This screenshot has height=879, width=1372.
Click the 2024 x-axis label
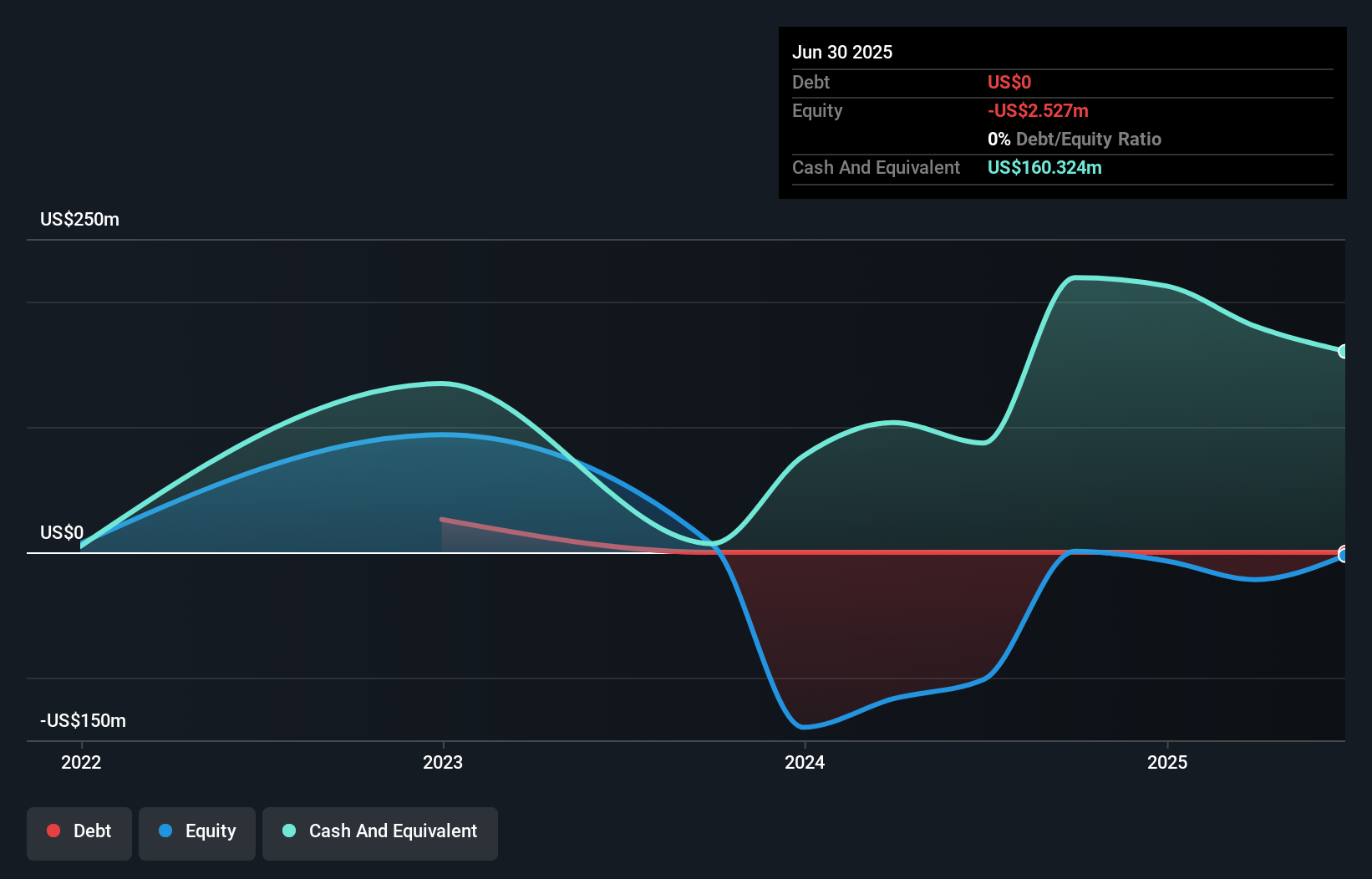tap(805, 762)
